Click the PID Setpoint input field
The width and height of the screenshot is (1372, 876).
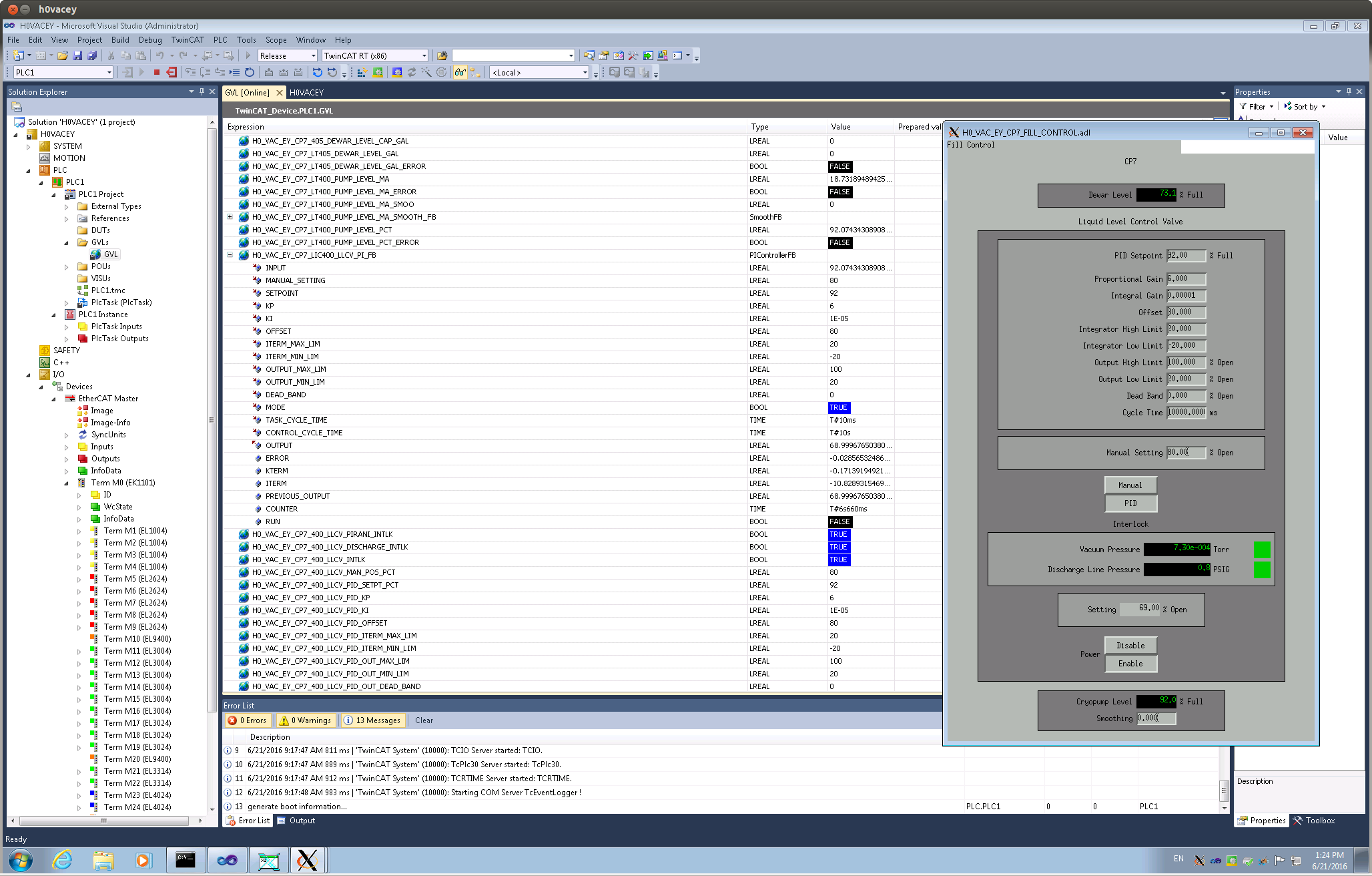[1186, 256]
